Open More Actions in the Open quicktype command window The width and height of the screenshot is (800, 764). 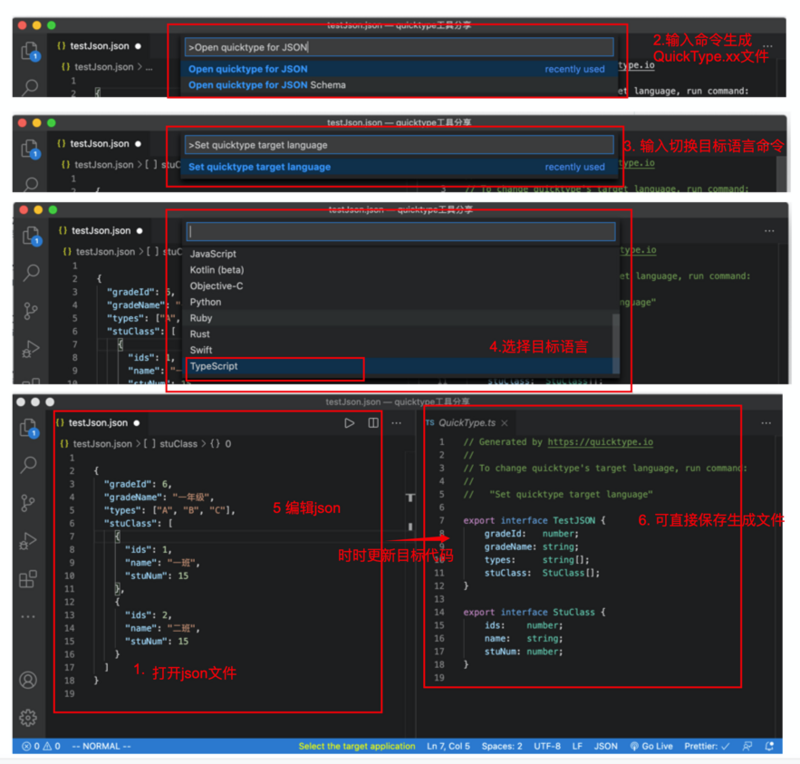click(768, 46)
